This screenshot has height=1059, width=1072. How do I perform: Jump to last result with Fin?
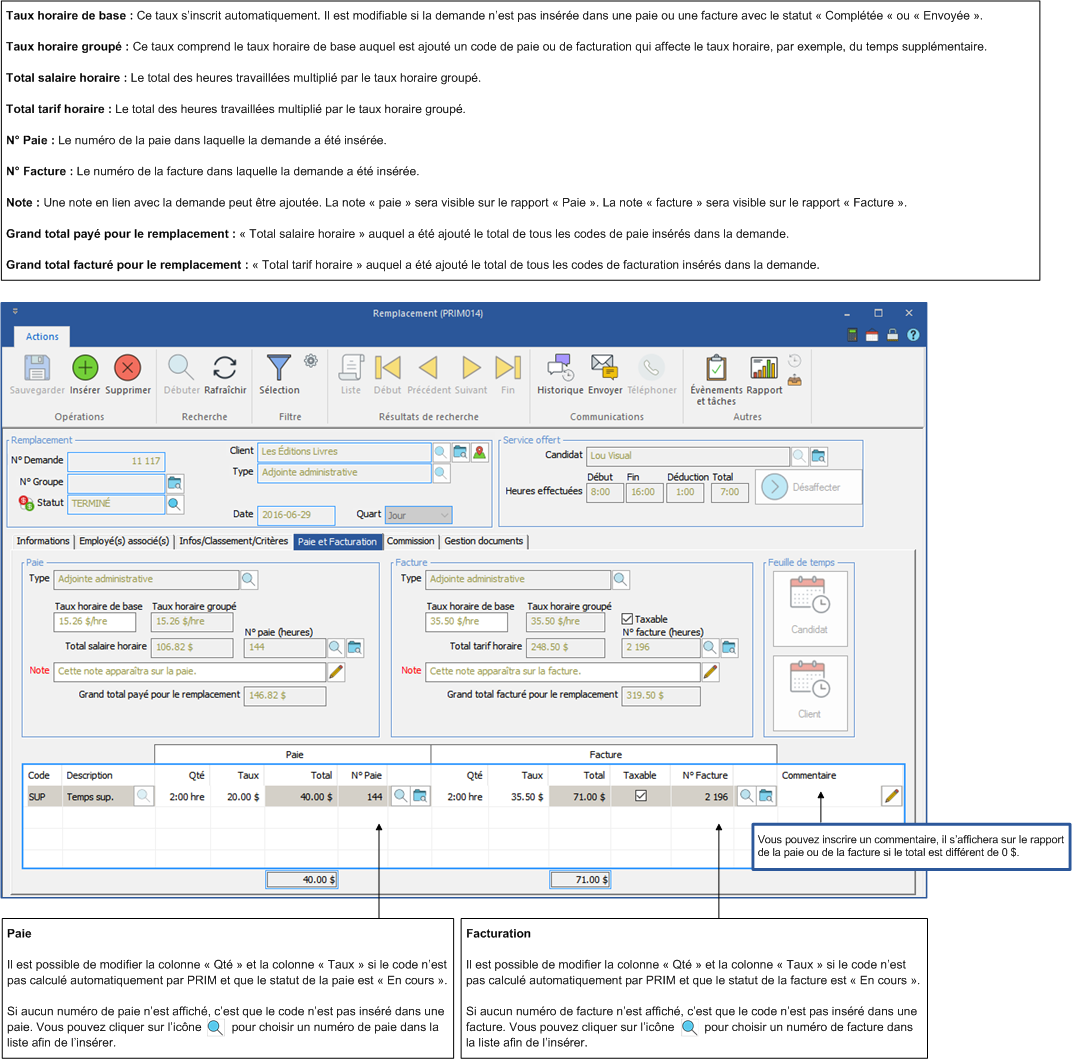[508, 368]
